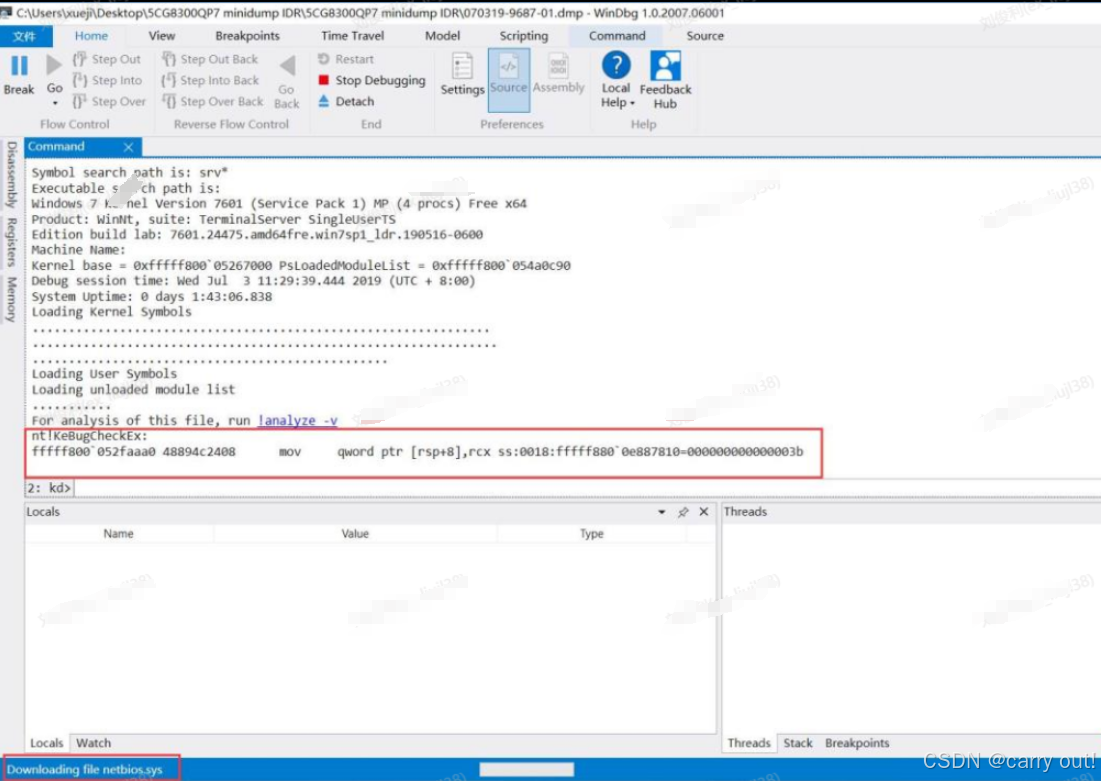Close the Locals panel
Screen dimensions: 1101x781
(704, 512)
